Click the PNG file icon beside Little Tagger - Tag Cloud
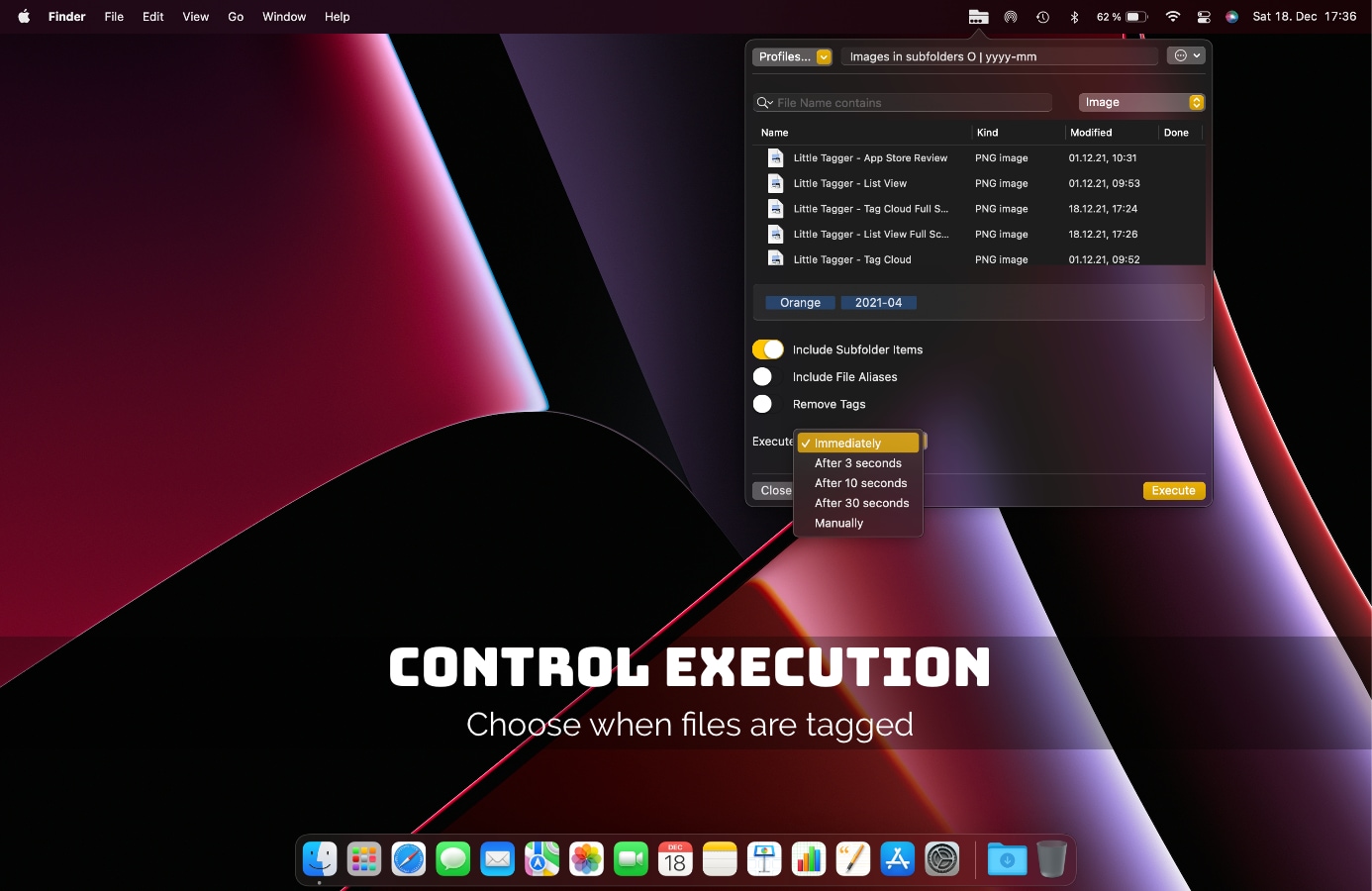Viewport: 1372px width, 891px height. [775, 258]
